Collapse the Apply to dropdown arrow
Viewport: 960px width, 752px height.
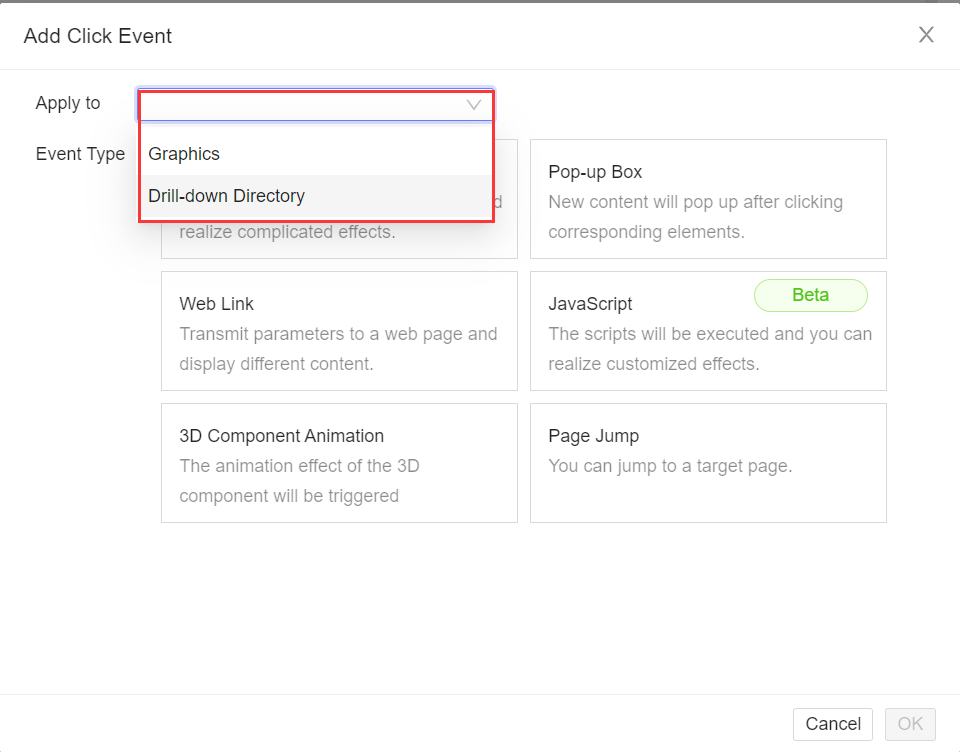point(473,105)
